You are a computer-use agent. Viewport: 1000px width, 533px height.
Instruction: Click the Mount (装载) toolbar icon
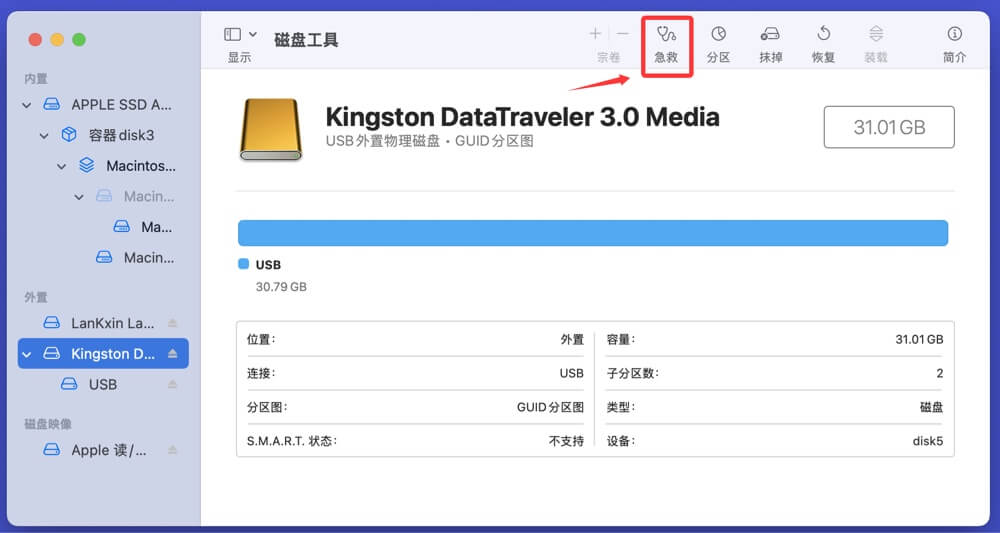tap(876, 34)
